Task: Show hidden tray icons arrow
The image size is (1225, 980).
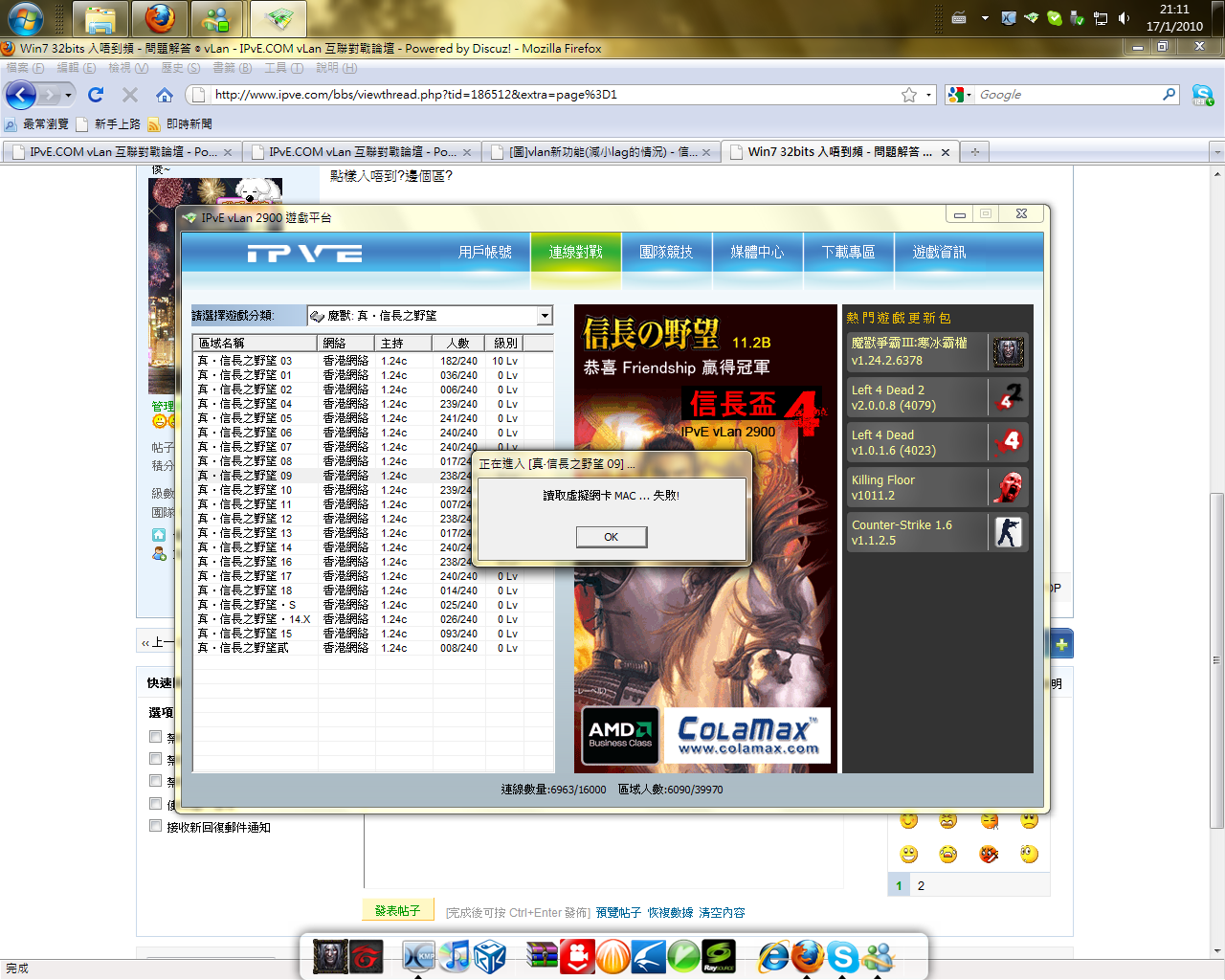Action: pyautogui.click(x=984, y=18)
